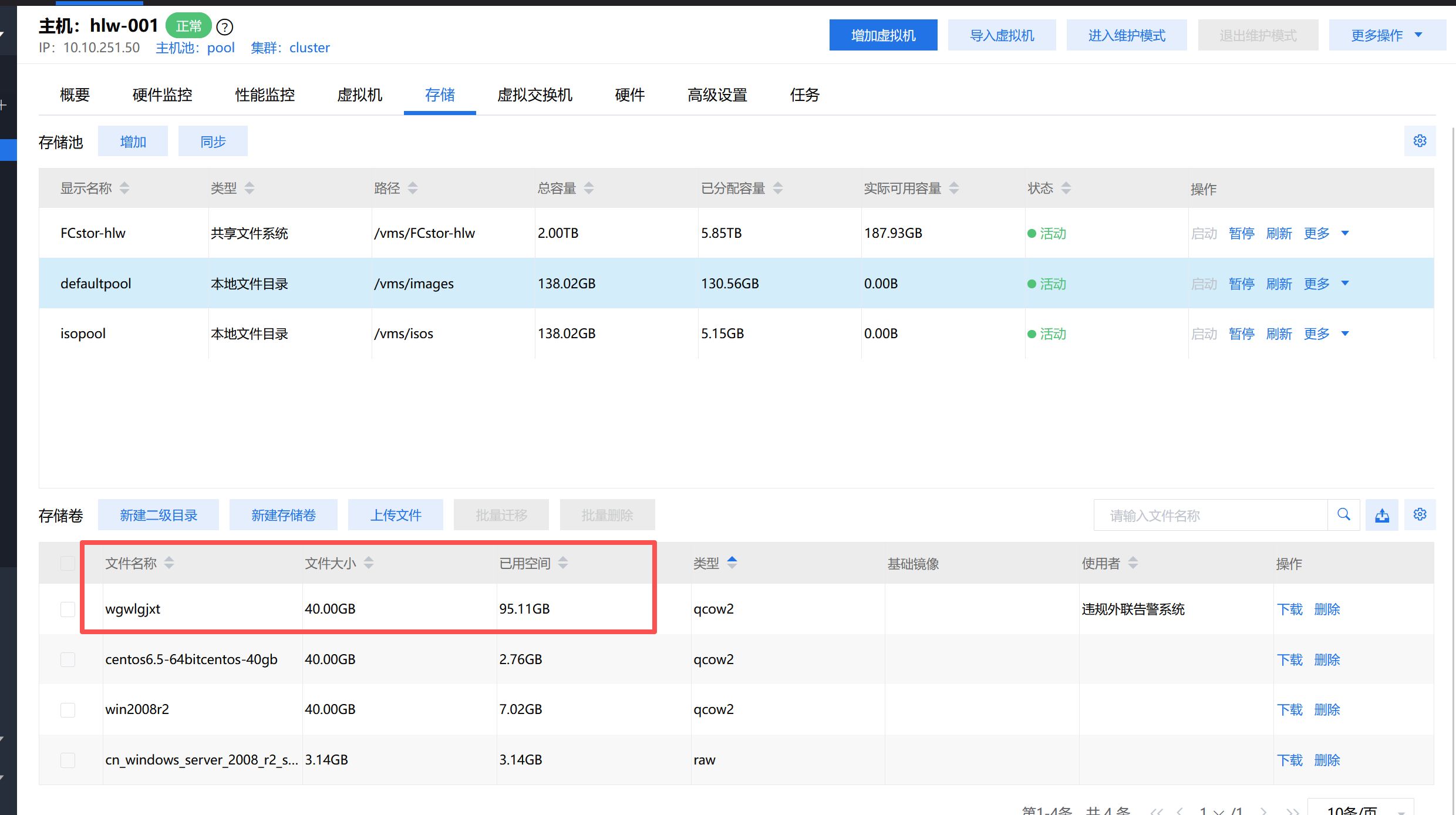This screenshot has height=815, width=1456.
Task: Toggle the select-all volumes checkbox
Action: (68, 563)
